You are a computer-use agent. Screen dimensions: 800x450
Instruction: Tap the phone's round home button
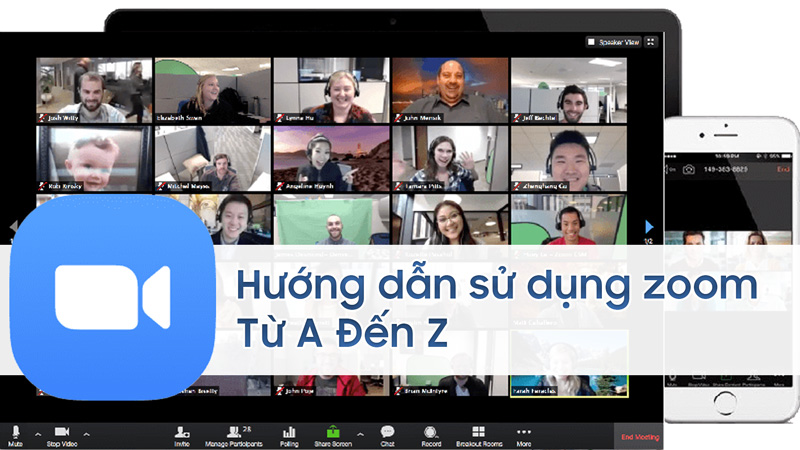[x=725, y=403]
